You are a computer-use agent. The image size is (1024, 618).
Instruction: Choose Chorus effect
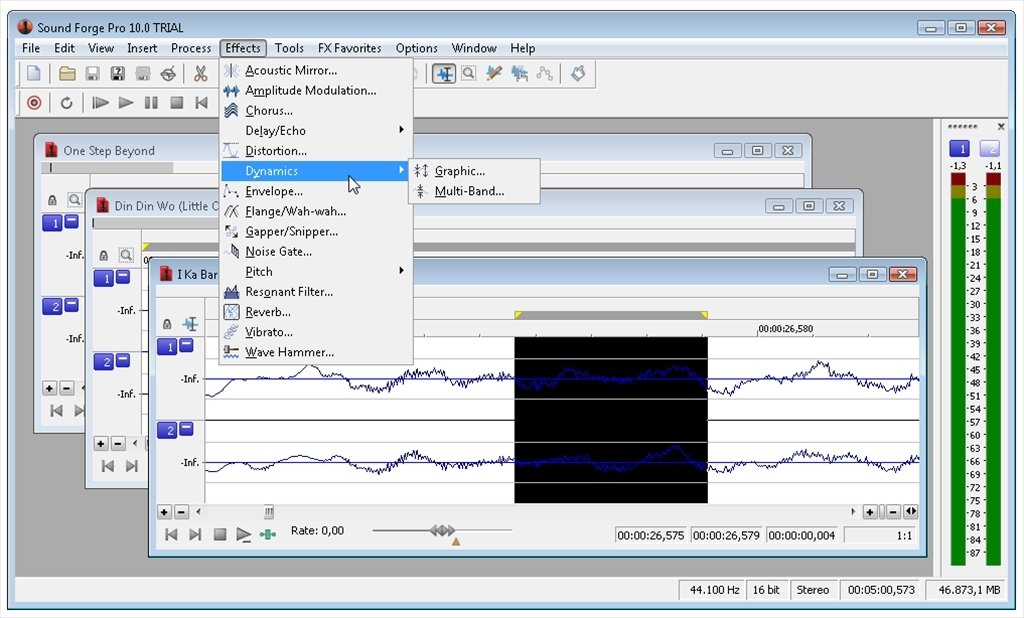pos(317,110)
